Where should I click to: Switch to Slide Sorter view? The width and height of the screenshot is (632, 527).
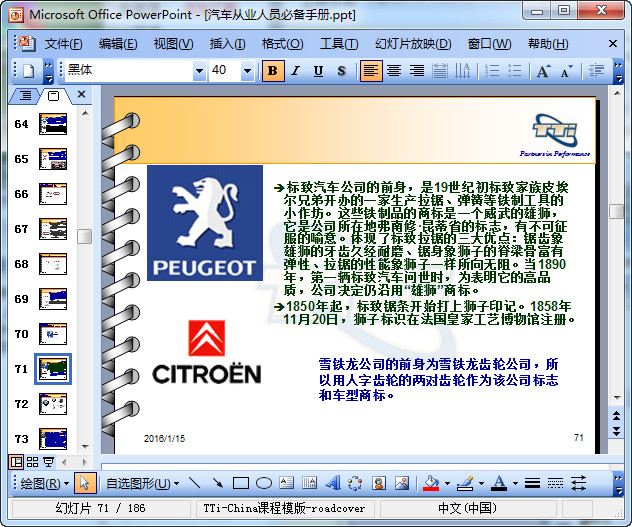(x=32, y=462)
